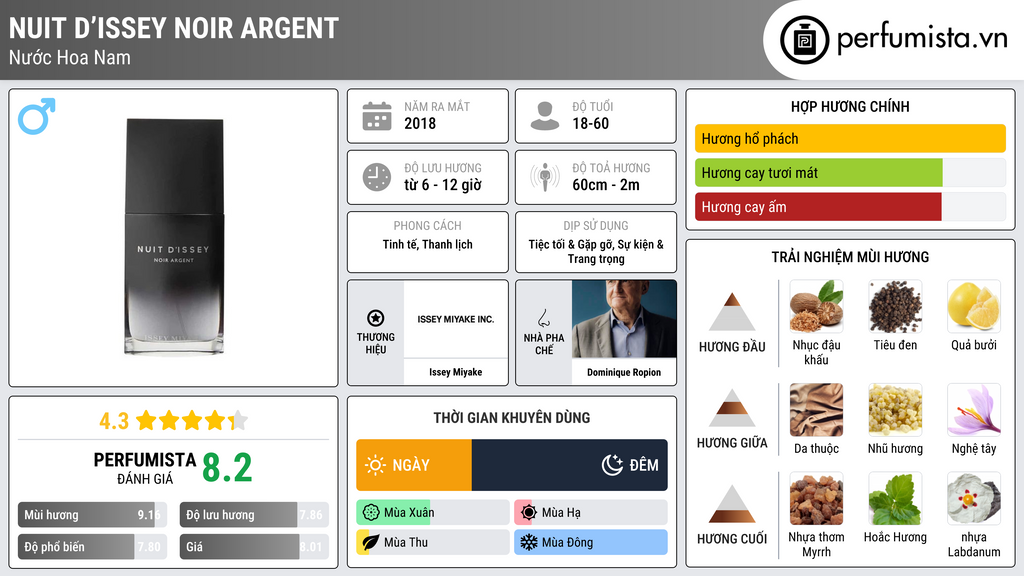Click the person icon beside Độ Tuổi
This screenshot has width=1024, height=576.
(x=544, y=116)
